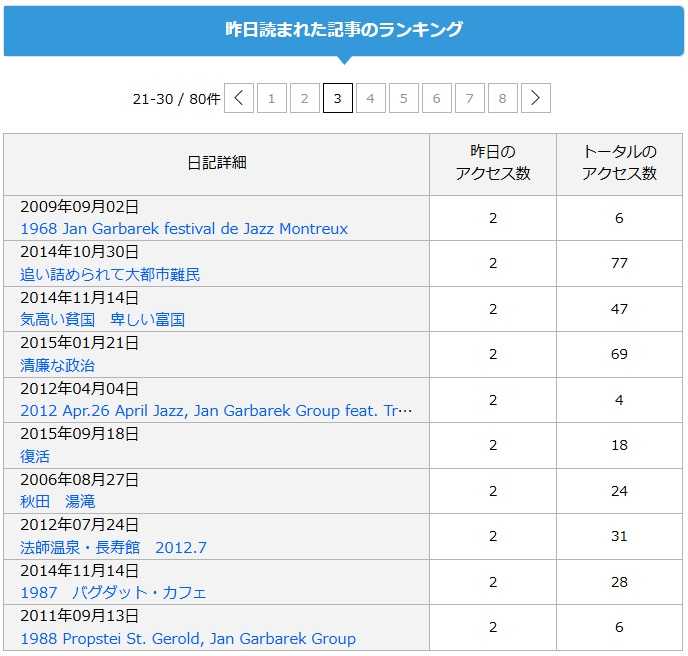This screenshot has width=688, height=656.
Task: Open 2012 Apr.26 April Jazz article
Action: (216, 411)
